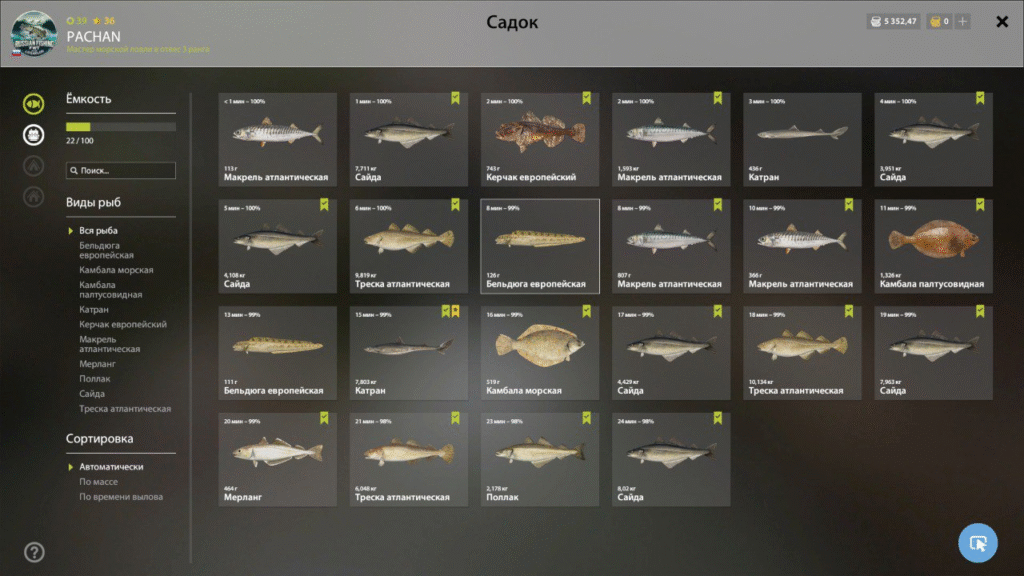Viewport: 1024px width, 576px height.
Task: Open the house sidebar icon
Action: [33, 196]
